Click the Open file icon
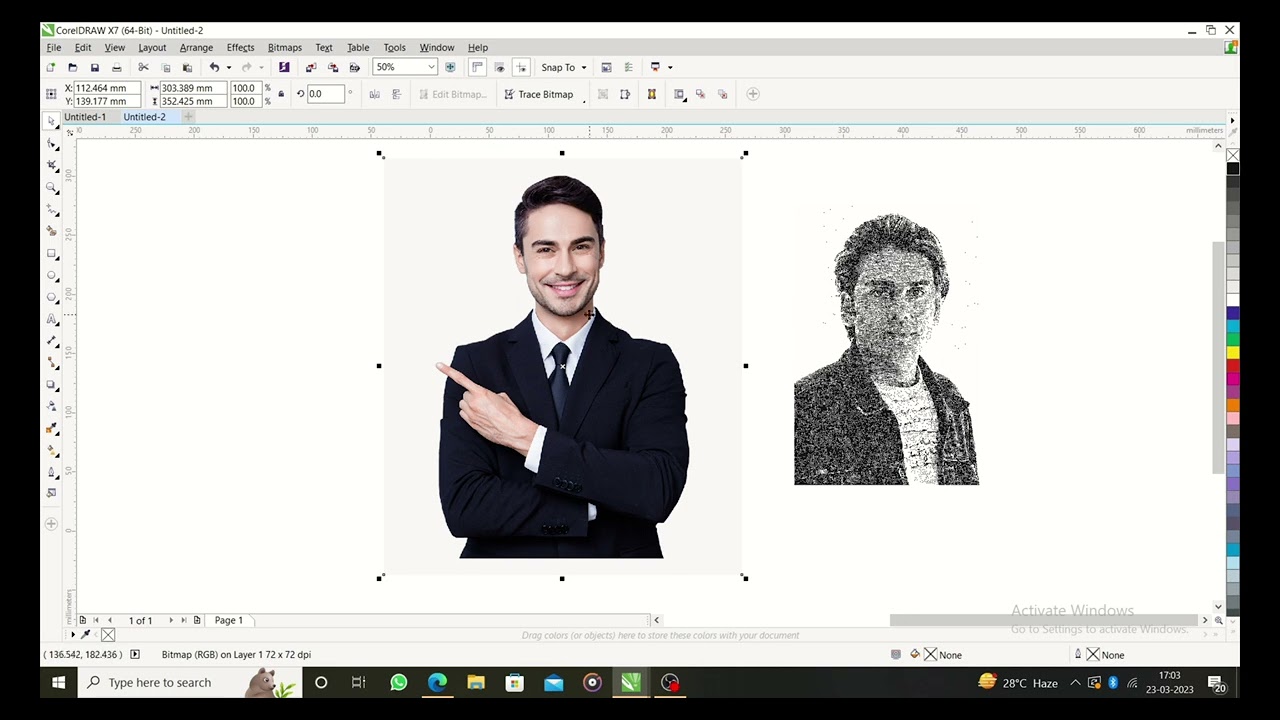Viewport: 1280px width, 720px height. pyautogui.click(x=72, y=67)
